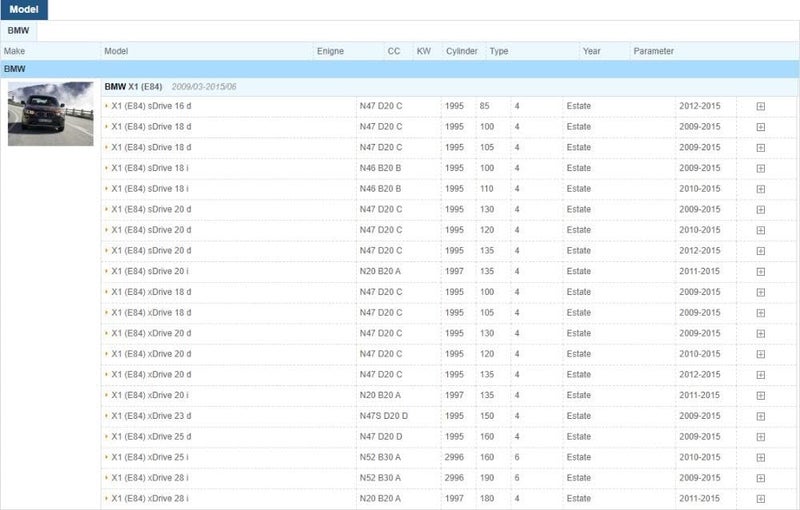Viewport: 800px width, 510px height.
Task: Click plus icon for 180 KW xDrive 28 i
Action: (x=760, y=499)
